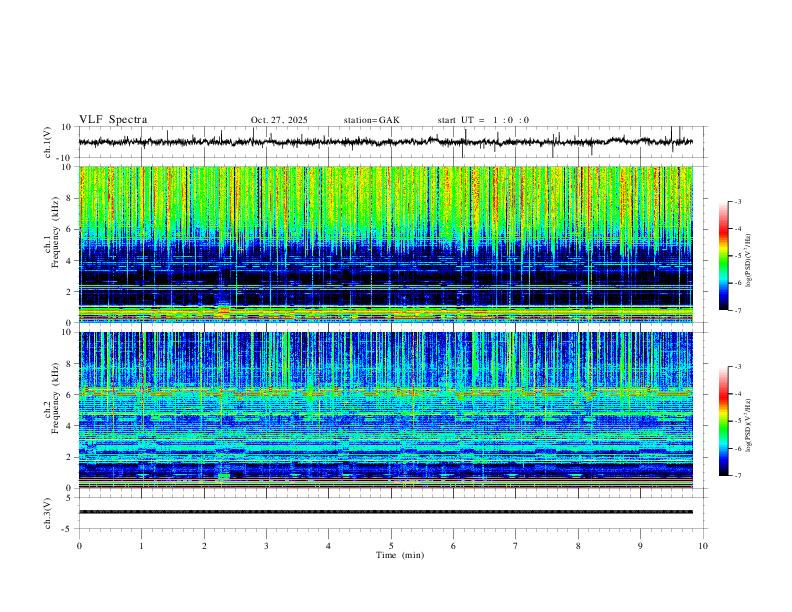The width and height of the screenshot is (792, 612).
Task: Click the 'Time (min)' axis label
Action: point(400,555)
